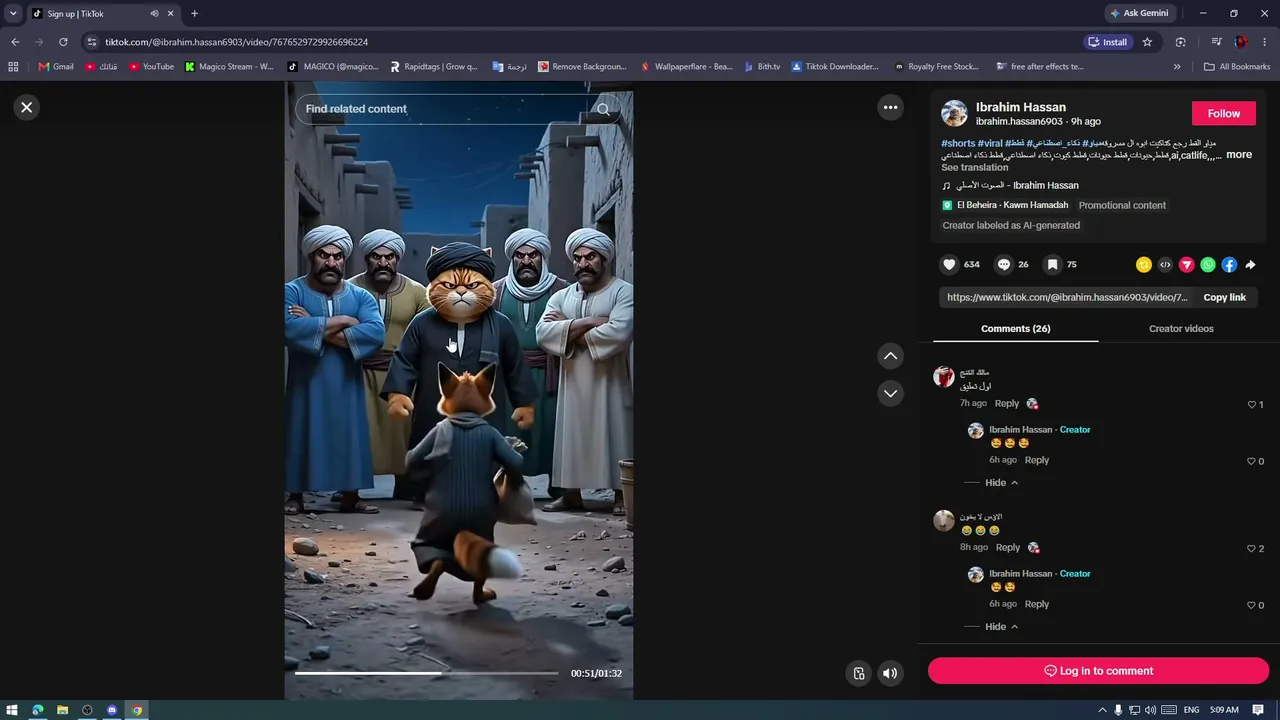Open the #viral hashtag
Viewport: 1280px width, 720px height.
(x=990, y=143)
